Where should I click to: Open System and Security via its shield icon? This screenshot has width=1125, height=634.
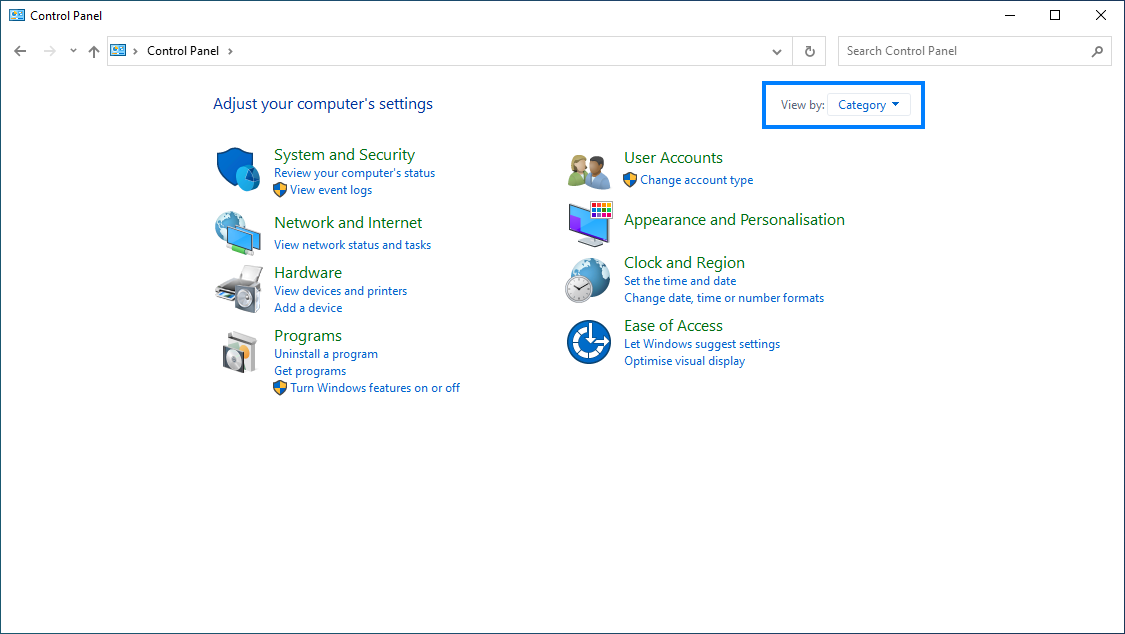click(237, 168)
